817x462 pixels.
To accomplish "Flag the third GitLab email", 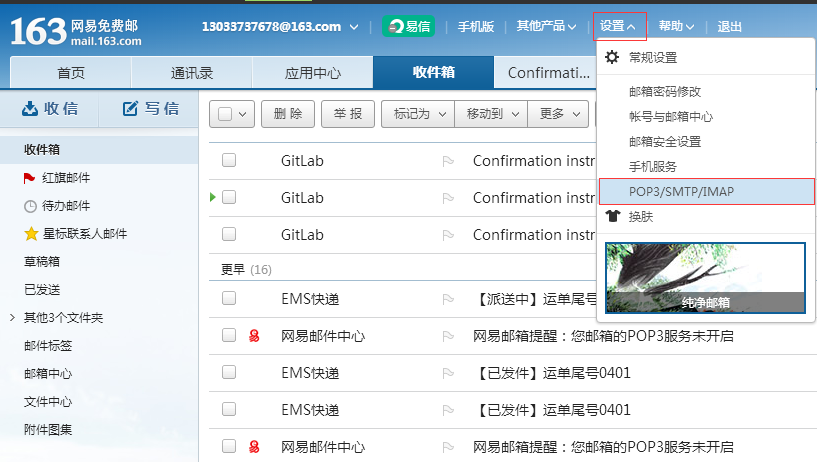I will point(448,235).
